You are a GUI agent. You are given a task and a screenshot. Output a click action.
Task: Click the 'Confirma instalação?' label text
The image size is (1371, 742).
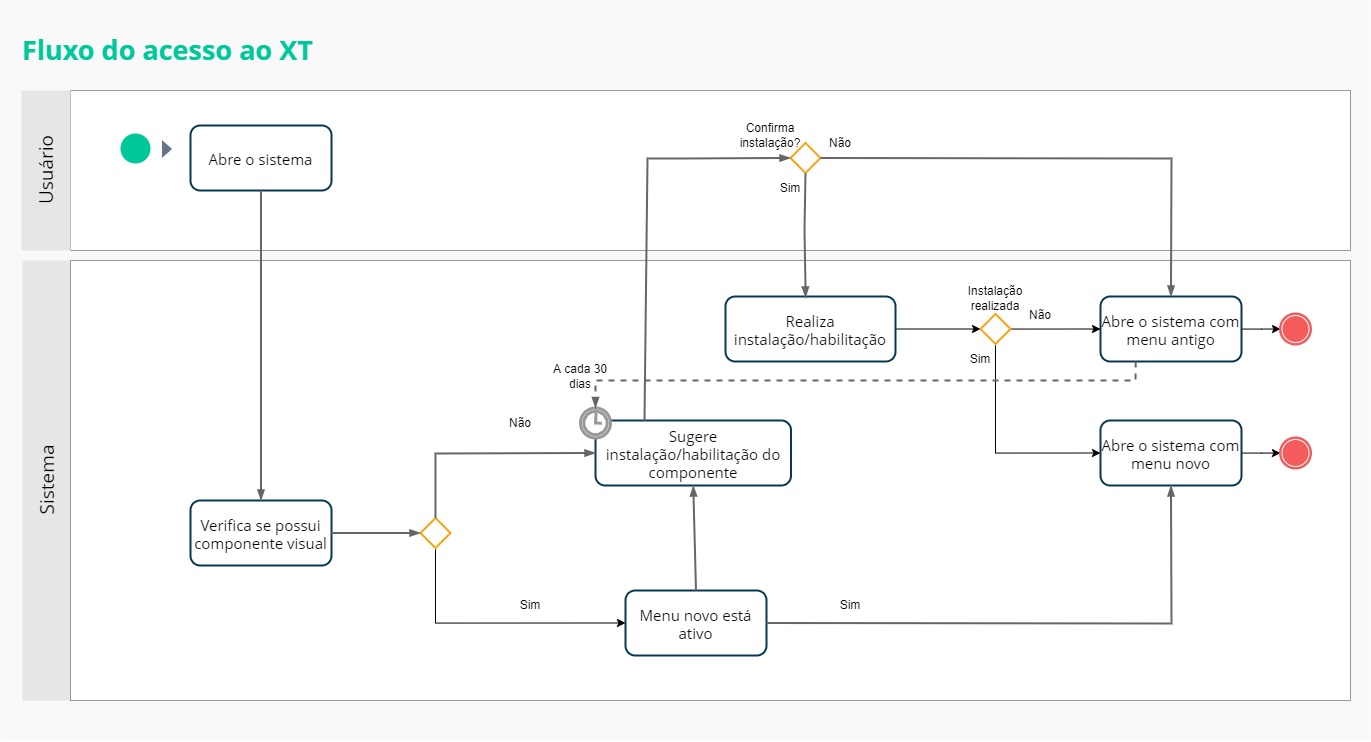tap(771, 135)
